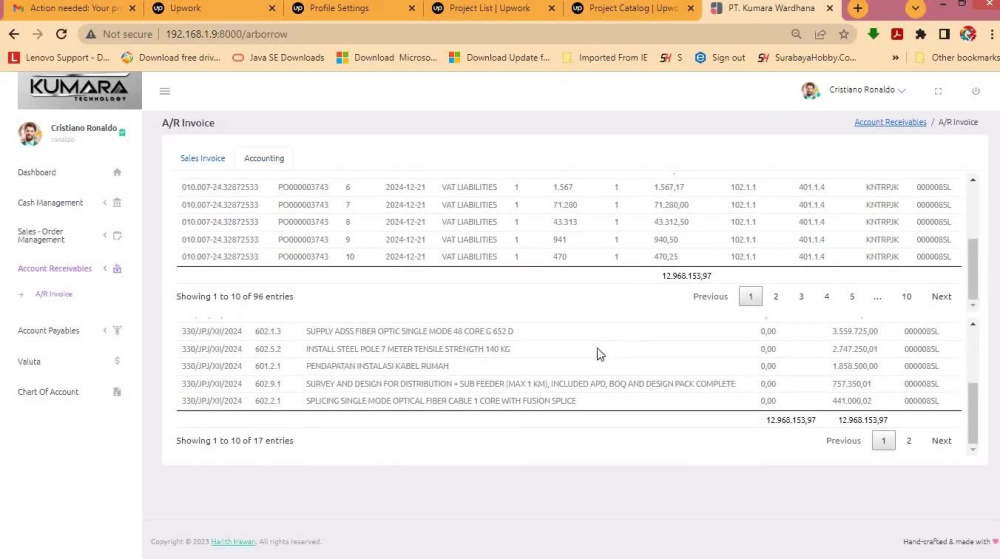
Task: Click the Sales-Order Management folder icon
Action: click(117, 235)
